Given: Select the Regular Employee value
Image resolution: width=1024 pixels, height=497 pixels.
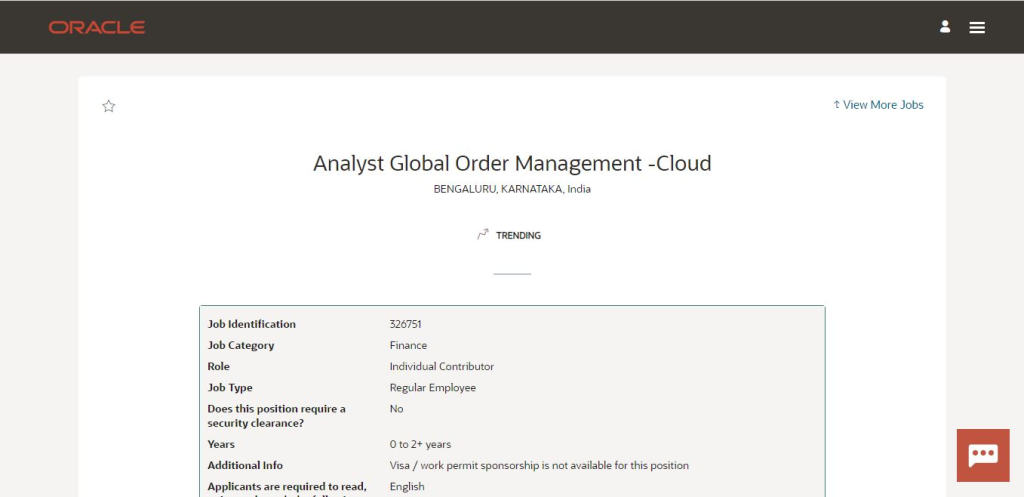Looking at the screenshot, I should [x=433, y=388].
